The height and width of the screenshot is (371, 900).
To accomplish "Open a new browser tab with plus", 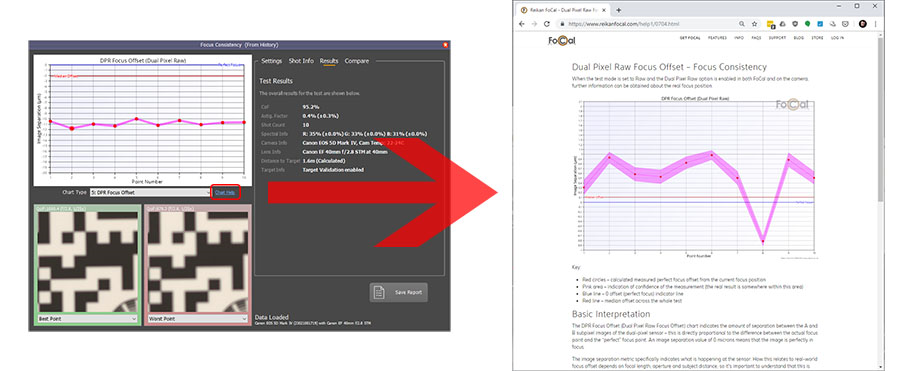I will pos(618,10).
